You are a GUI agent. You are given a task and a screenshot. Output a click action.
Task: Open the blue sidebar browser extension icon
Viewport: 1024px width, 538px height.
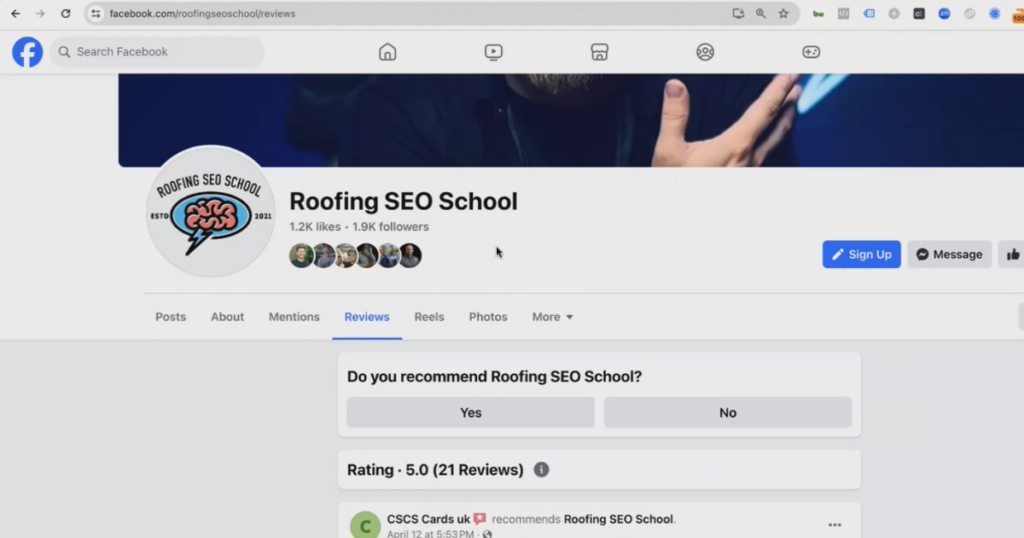[869, 14]
